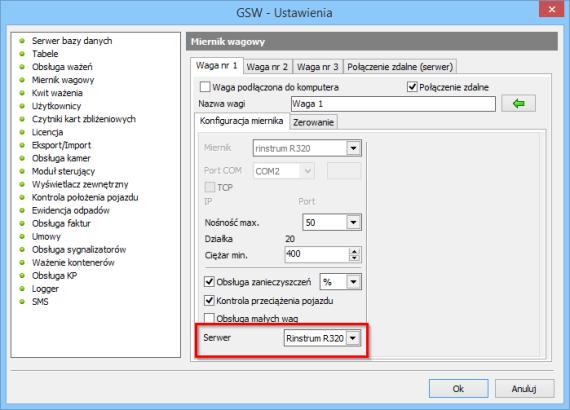Open the % unit dropdown
This screenshot has height=410, width=570.
[x=353, y=282]
